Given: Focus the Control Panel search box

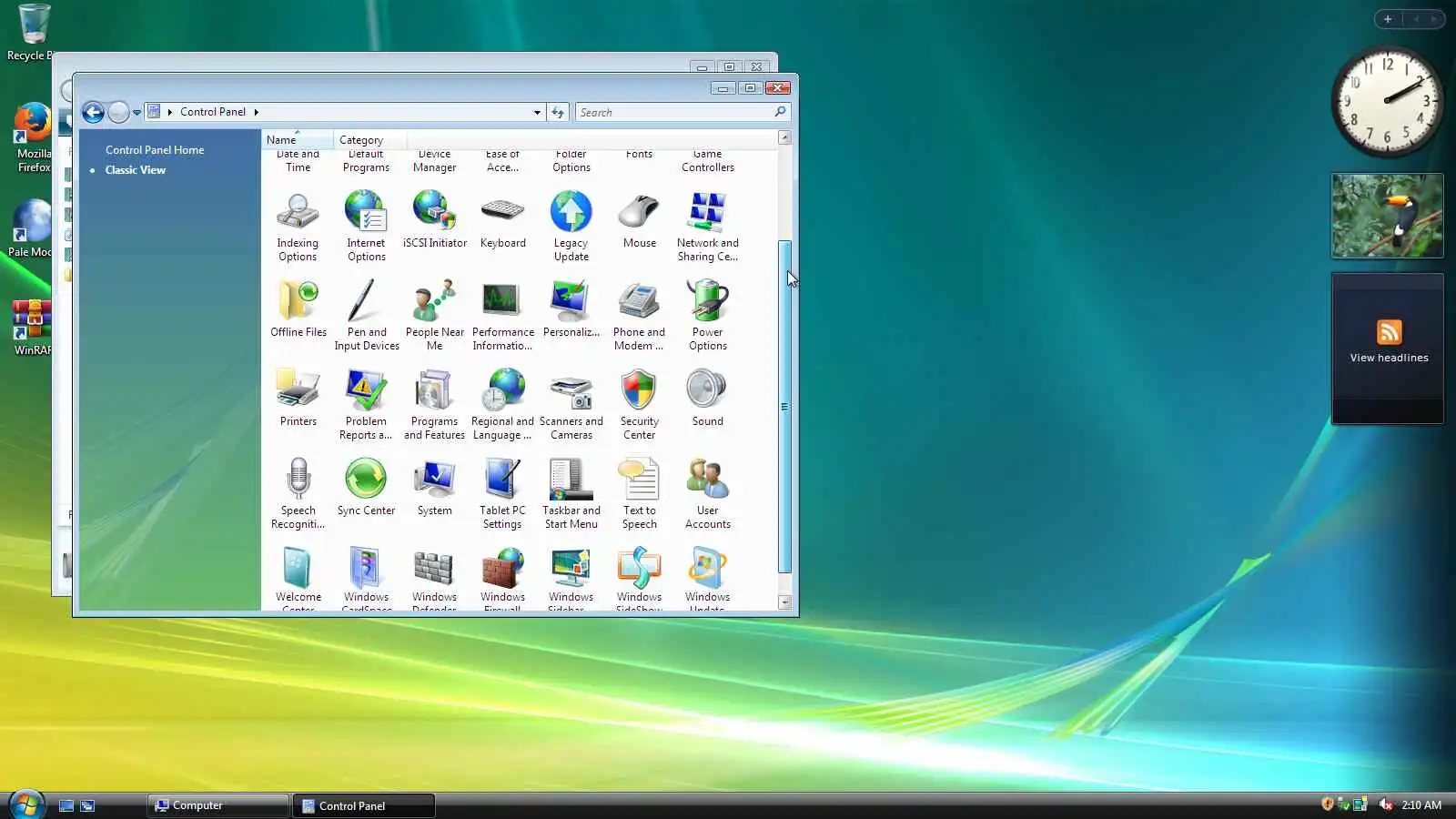Looking at the screenshot, I should (x=682, y=112).
